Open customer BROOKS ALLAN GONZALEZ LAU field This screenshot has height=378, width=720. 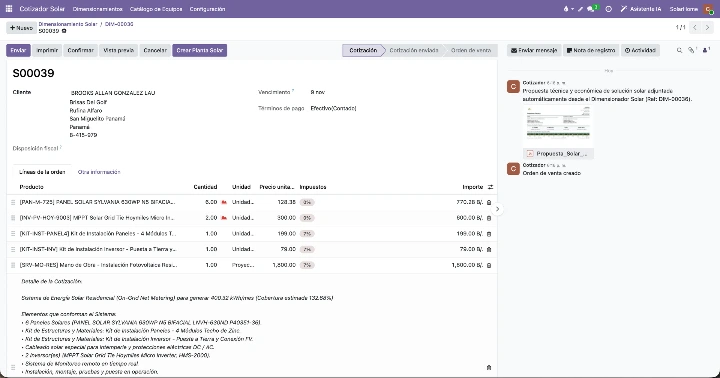click(113, 93)
